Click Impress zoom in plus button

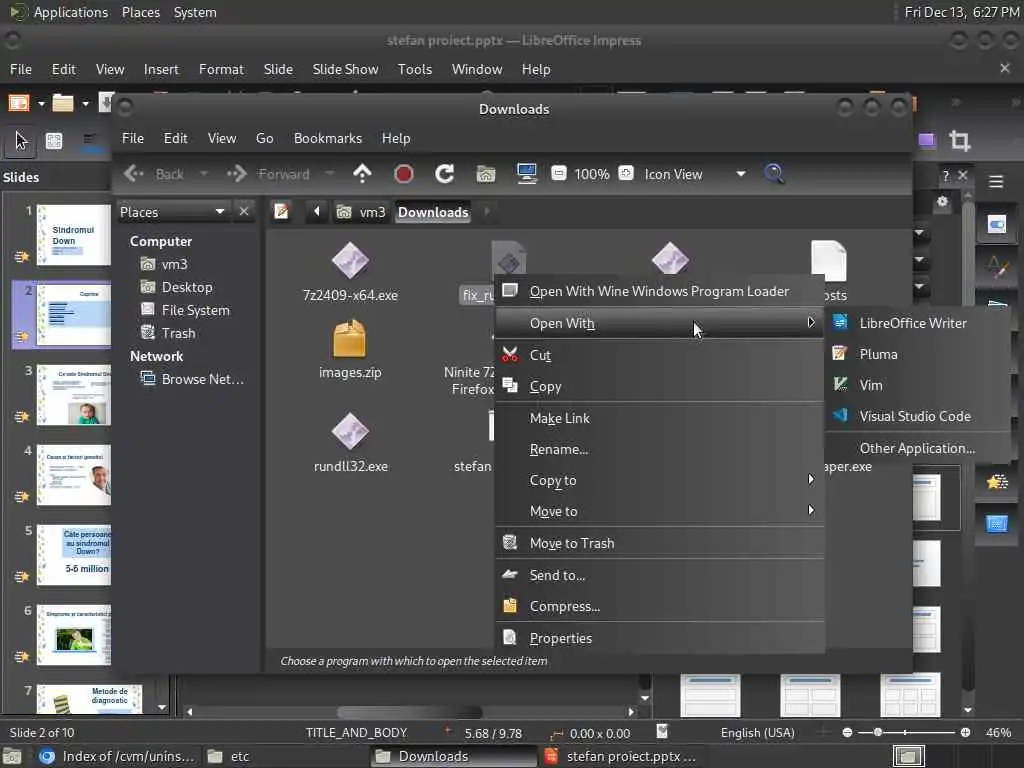(965, 732)
